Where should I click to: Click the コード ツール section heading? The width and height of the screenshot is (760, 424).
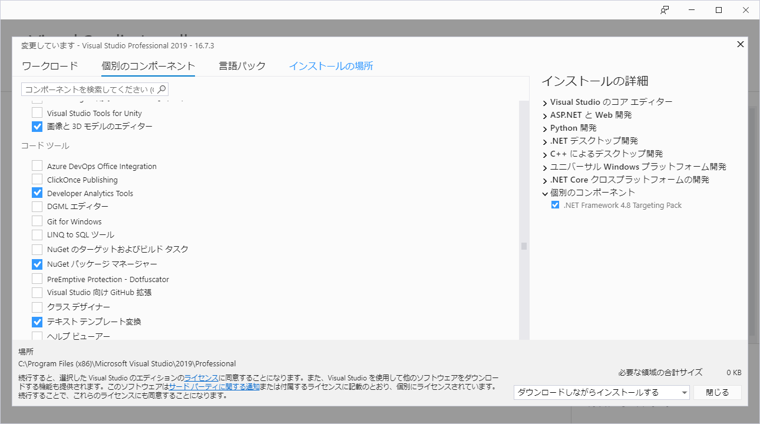[45, 146]
